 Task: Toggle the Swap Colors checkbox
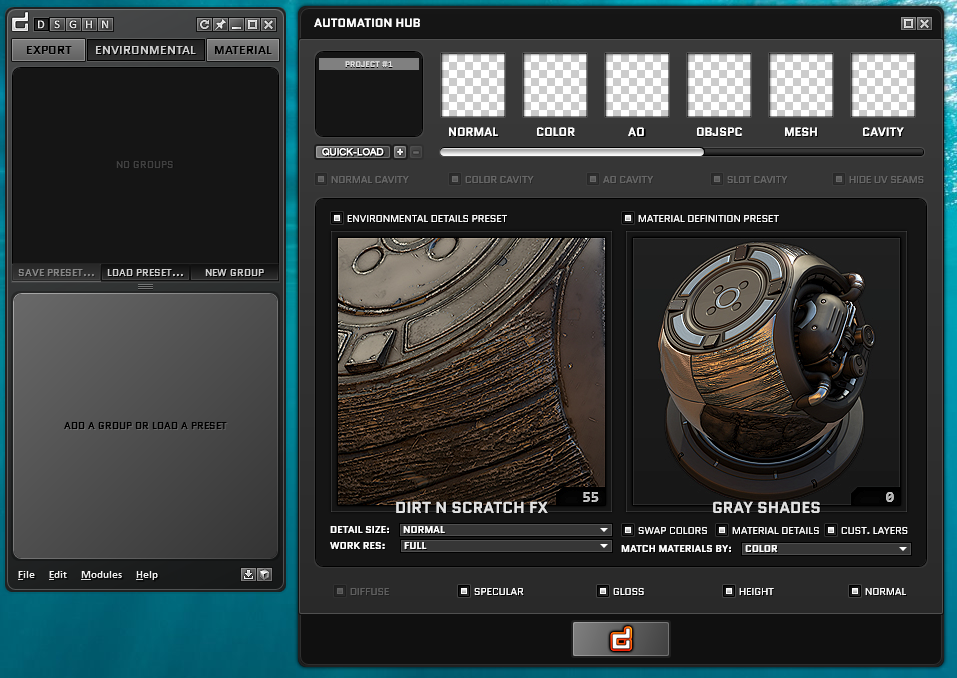pos(628,530)
